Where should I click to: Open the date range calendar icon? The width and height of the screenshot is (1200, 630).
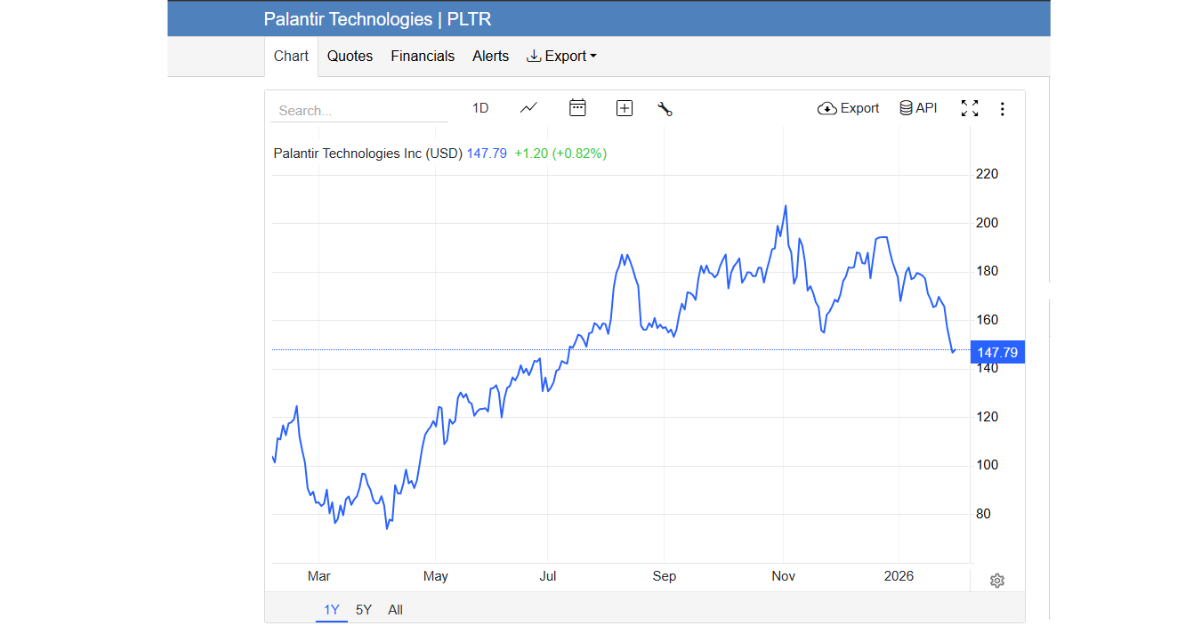click(577, 108)
